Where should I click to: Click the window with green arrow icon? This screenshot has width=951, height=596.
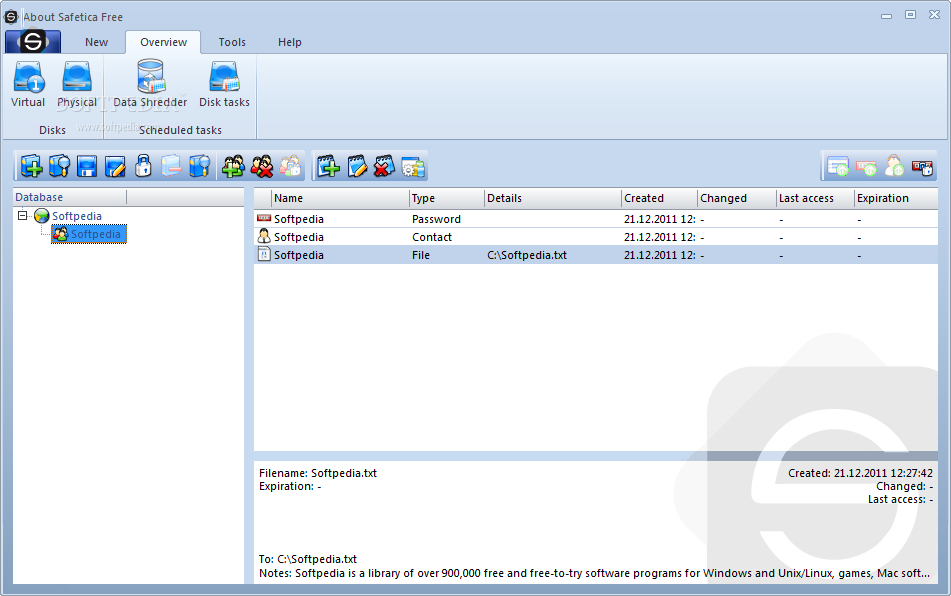[x=838, y=166]
